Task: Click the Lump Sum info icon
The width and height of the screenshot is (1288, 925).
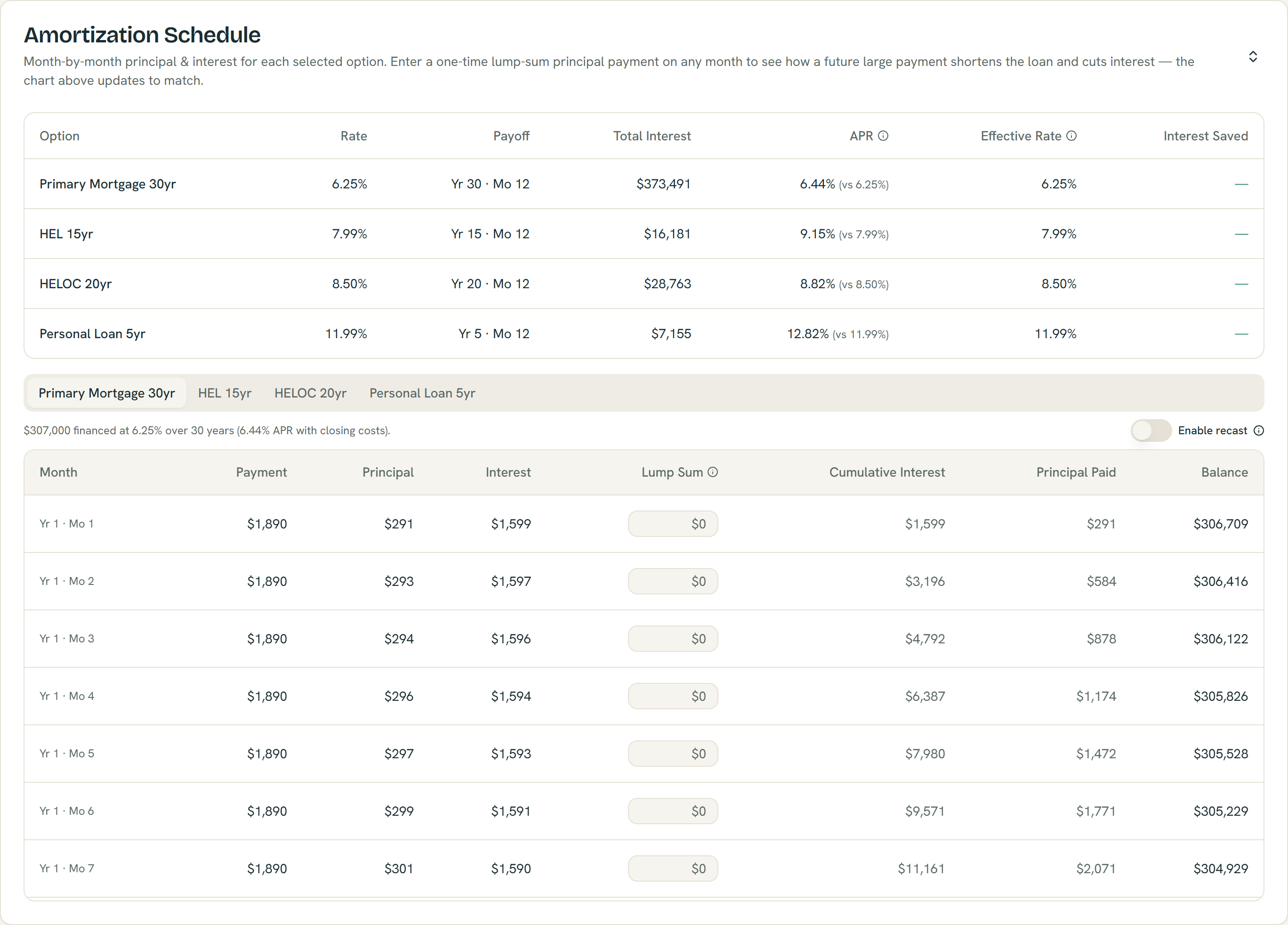Action: (x=713, y=472)
